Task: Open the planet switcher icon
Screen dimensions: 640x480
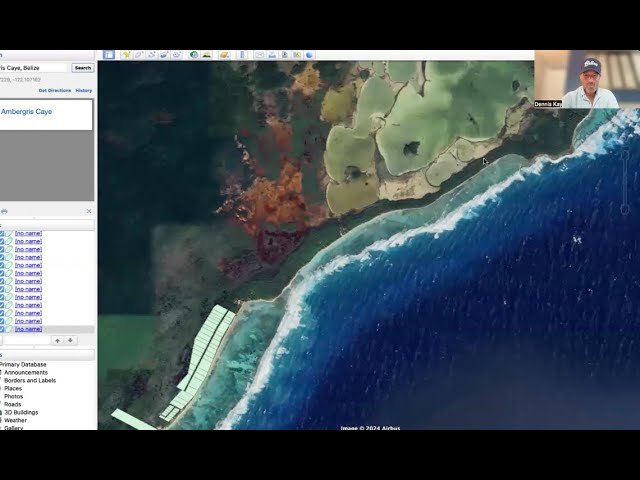Action: pos(224,55)
